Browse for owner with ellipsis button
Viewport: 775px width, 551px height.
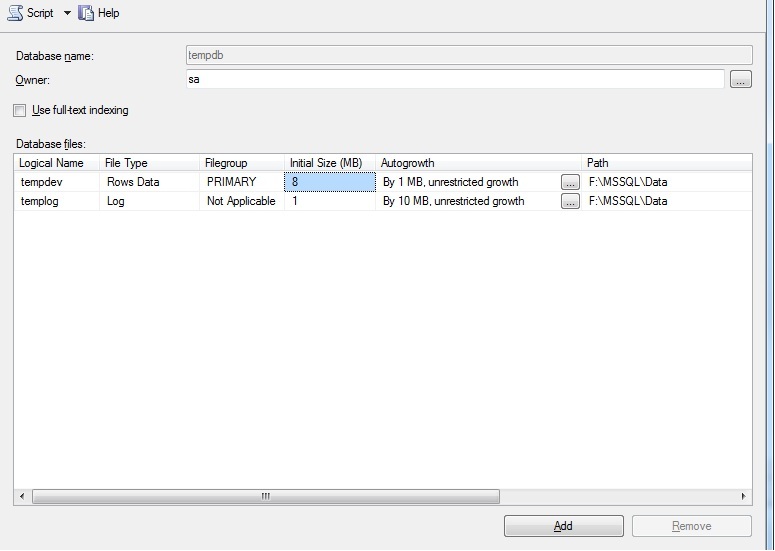[740, 79]
